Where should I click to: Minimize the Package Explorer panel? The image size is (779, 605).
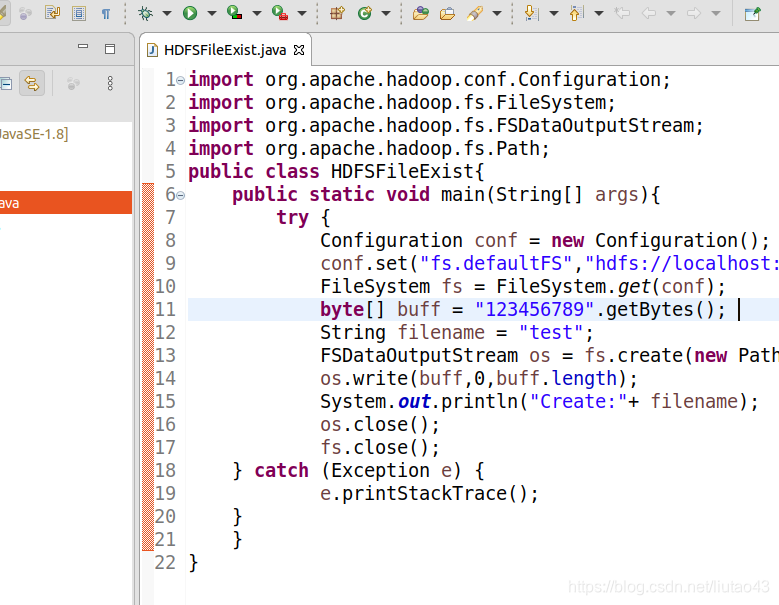pos(83,47)
